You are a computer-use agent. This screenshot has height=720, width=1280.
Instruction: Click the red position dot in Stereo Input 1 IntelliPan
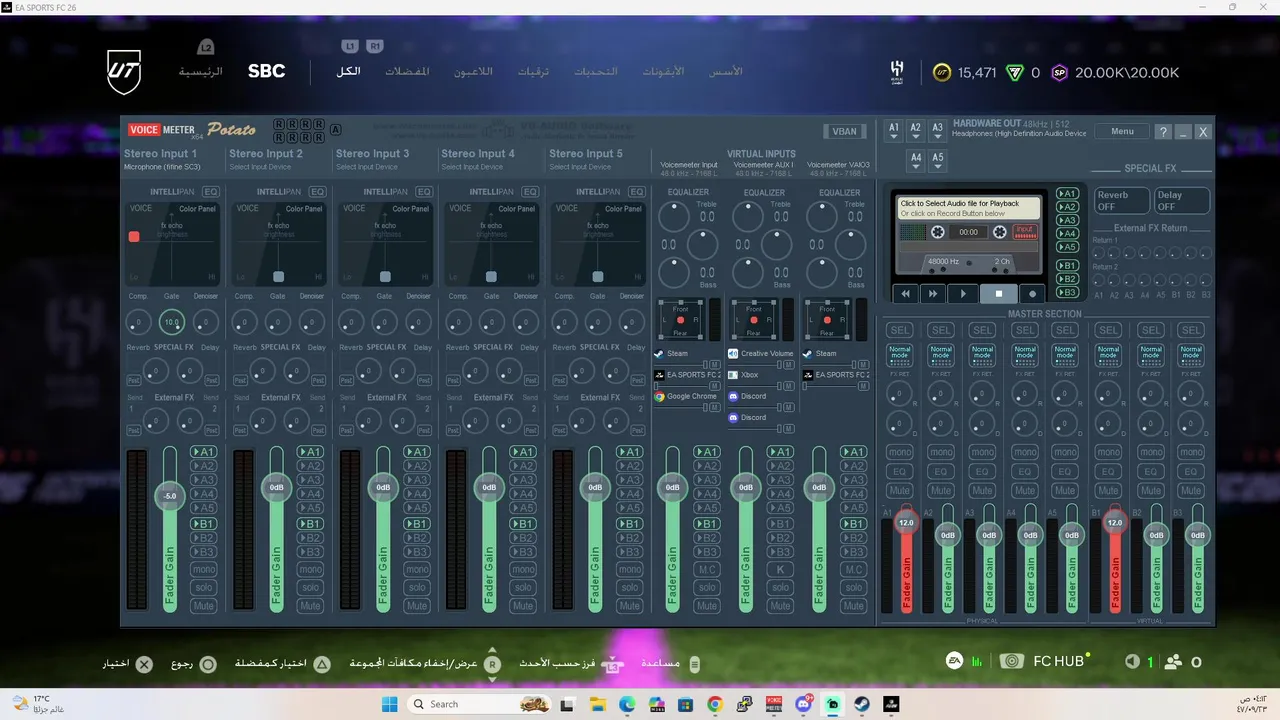[x=134, y=237]
